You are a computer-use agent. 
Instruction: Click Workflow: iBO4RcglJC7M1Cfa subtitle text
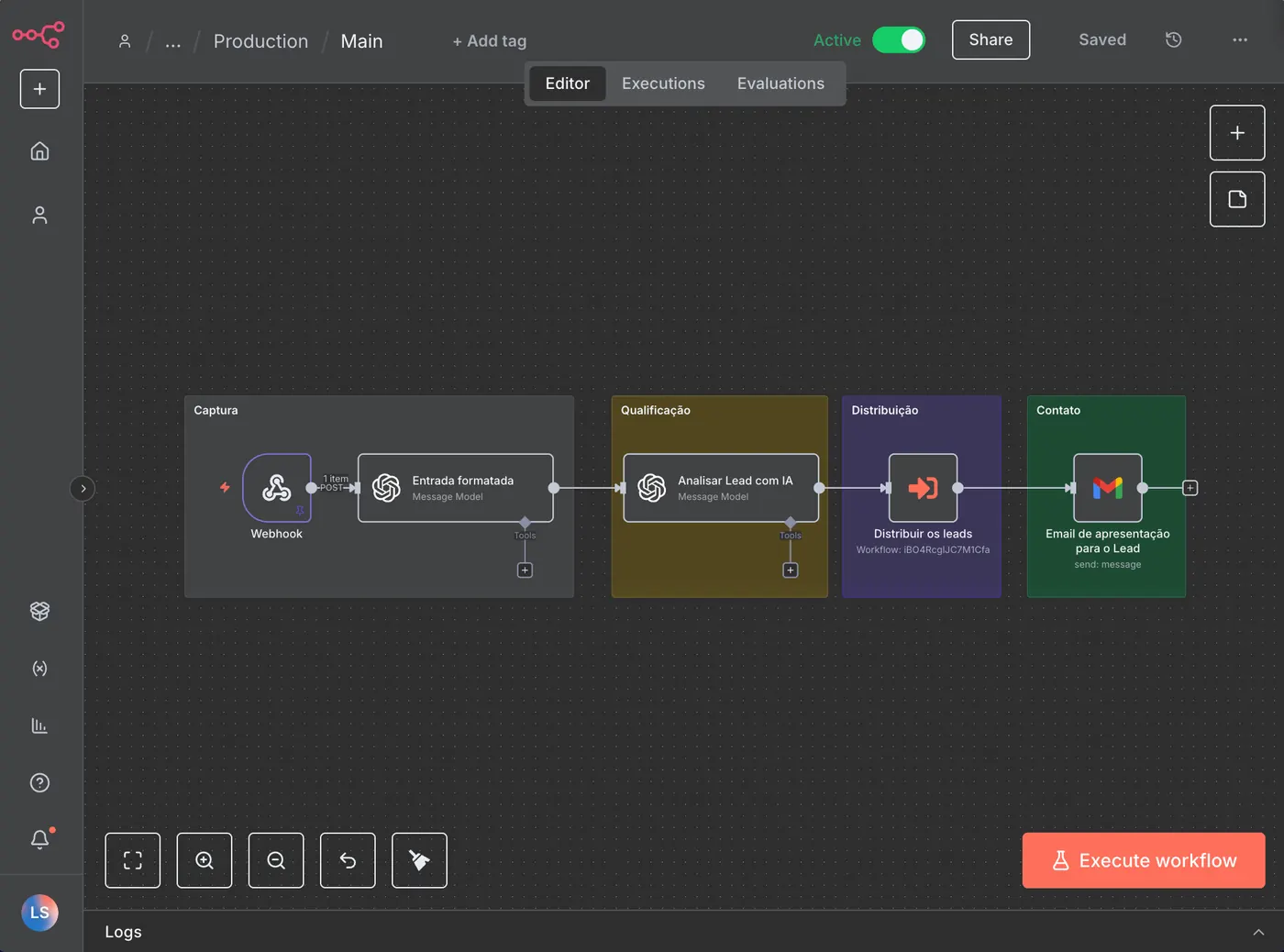coord(924,550)
